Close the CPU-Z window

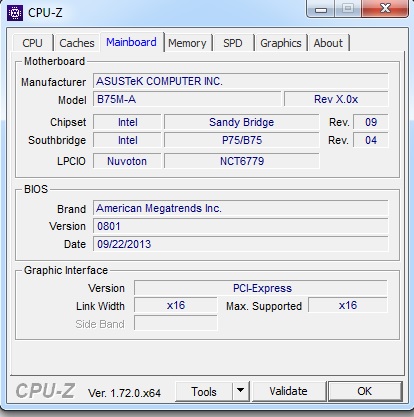[x=385, y=8]
